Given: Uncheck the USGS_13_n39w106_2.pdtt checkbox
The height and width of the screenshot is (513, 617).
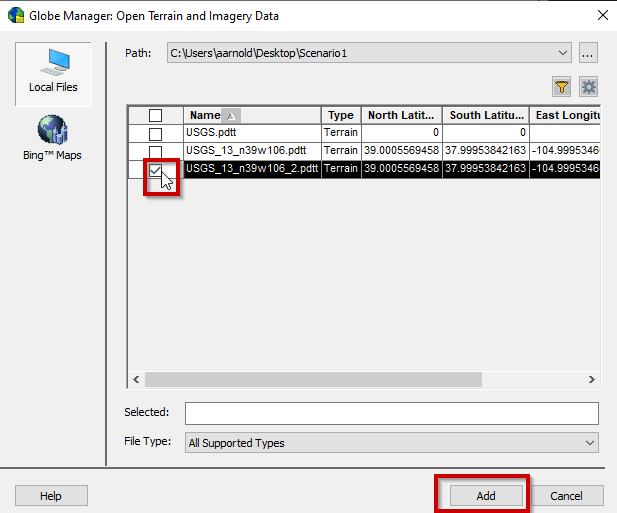Looking at the screenshot, I should pos(155,170).
